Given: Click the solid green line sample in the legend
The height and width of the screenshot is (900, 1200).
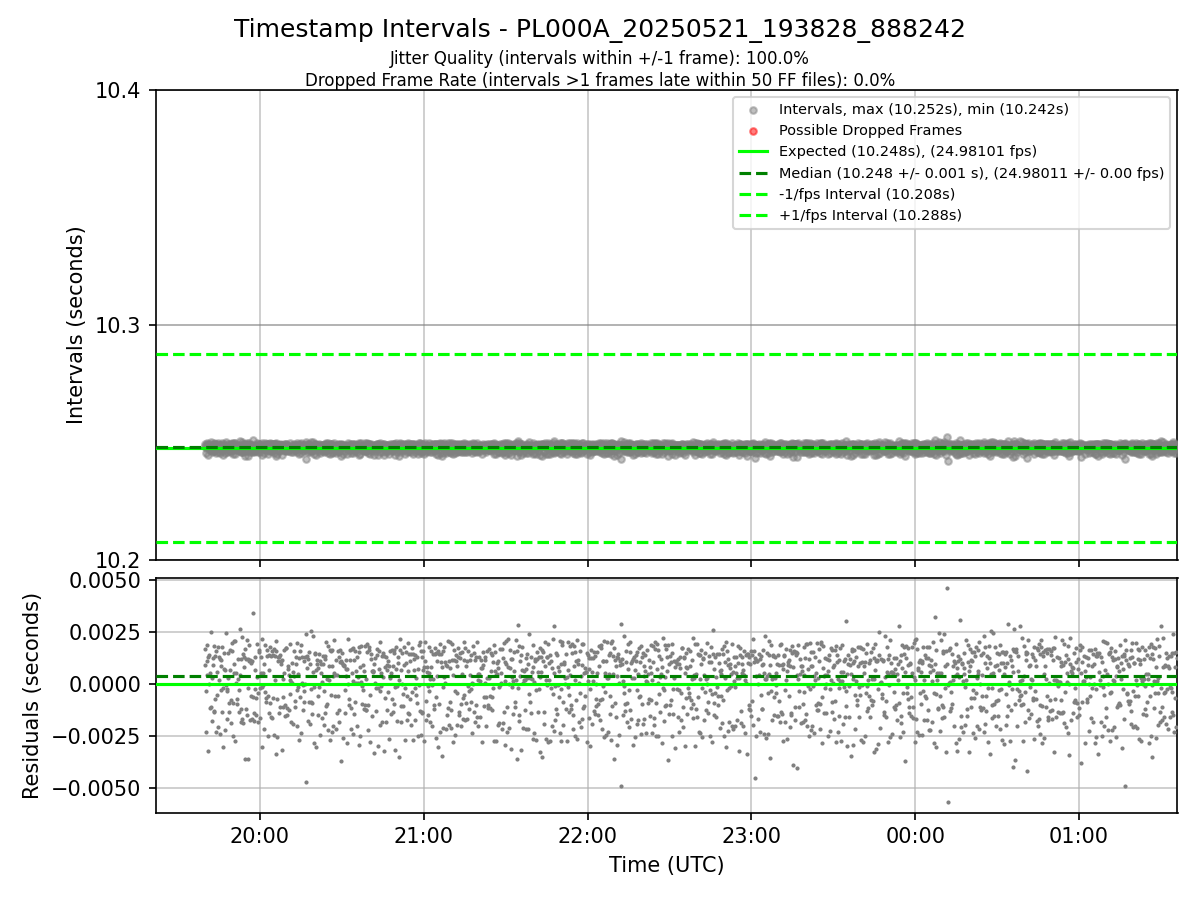Looking at the screenshot, I should pyautogui.click(x=754, y=152).
